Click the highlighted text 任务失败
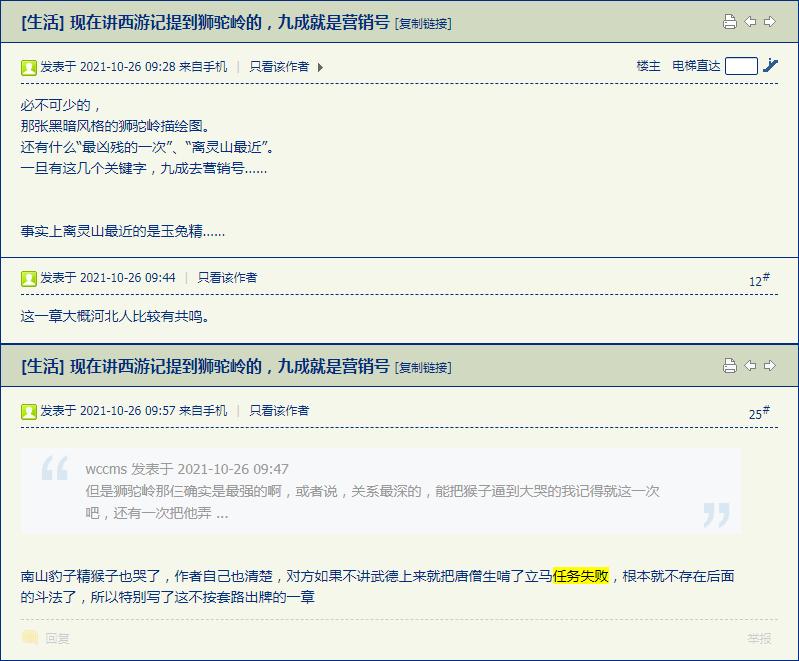This screenshot has width=799, height=661. [581, 576]
